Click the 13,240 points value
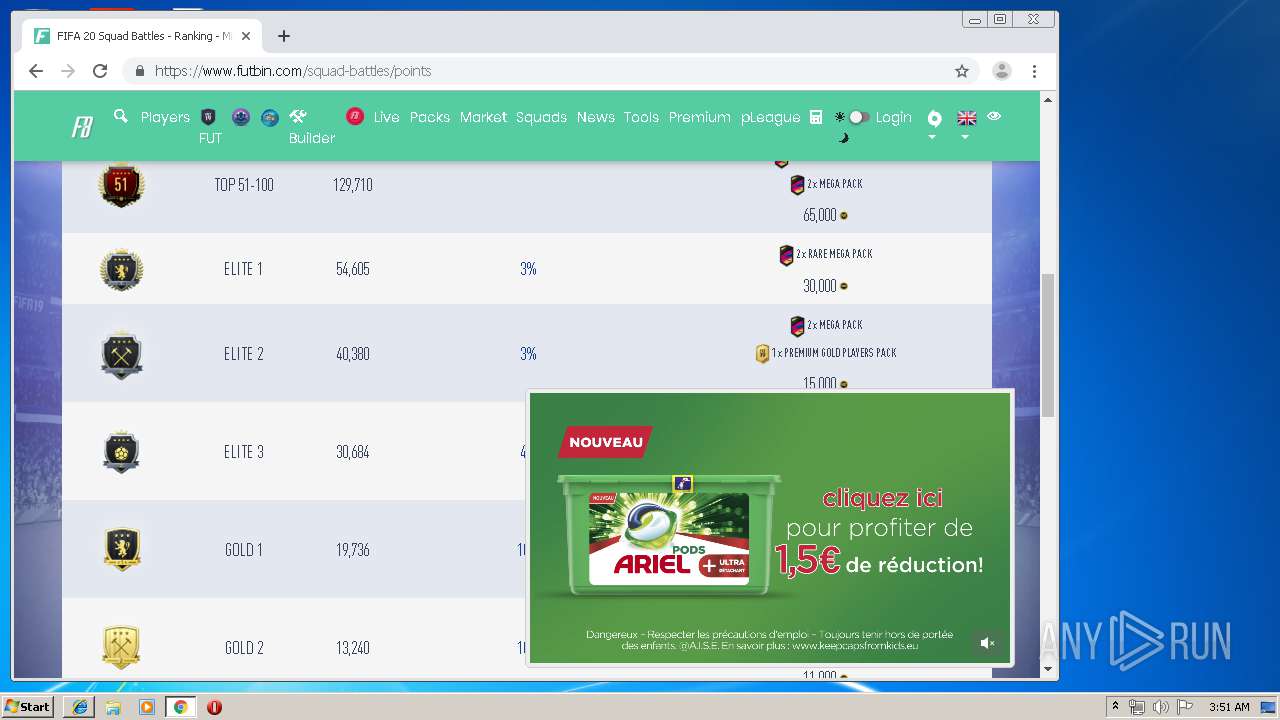 pos(352,648)
